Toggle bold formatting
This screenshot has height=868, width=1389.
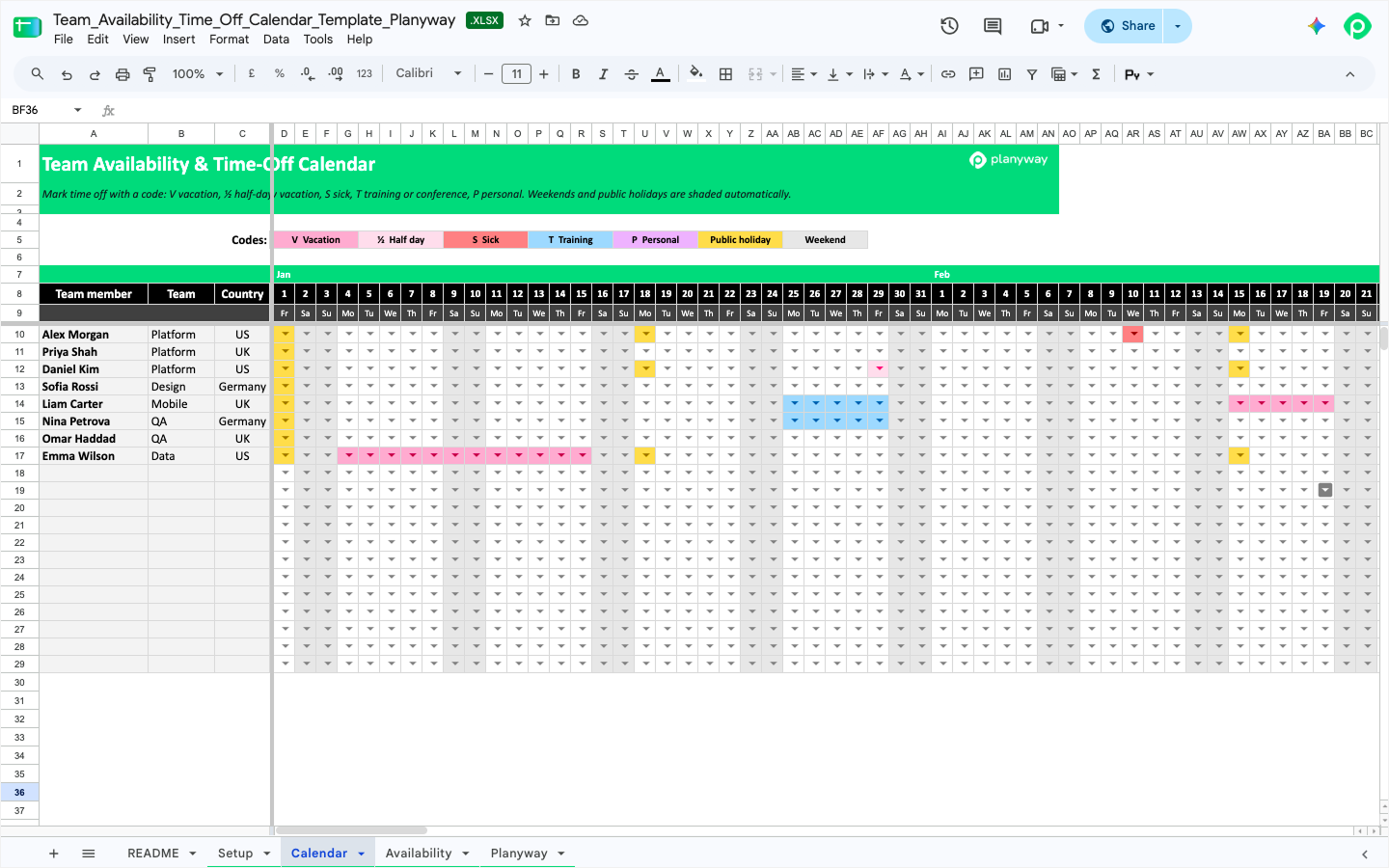pos(576,74)
